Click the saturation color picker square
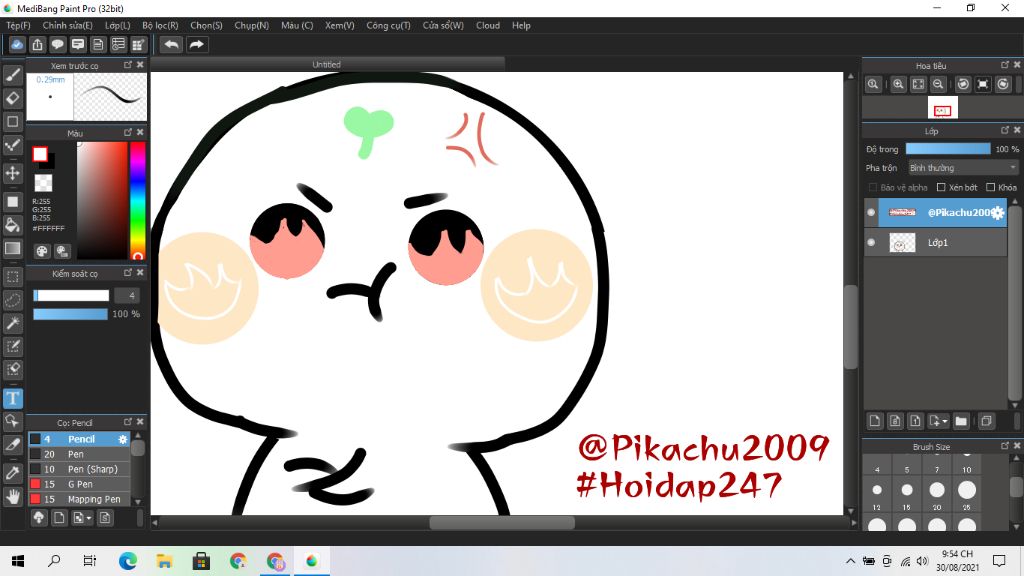The width and height of the screenshot is (1024, 576). point(102,200)
